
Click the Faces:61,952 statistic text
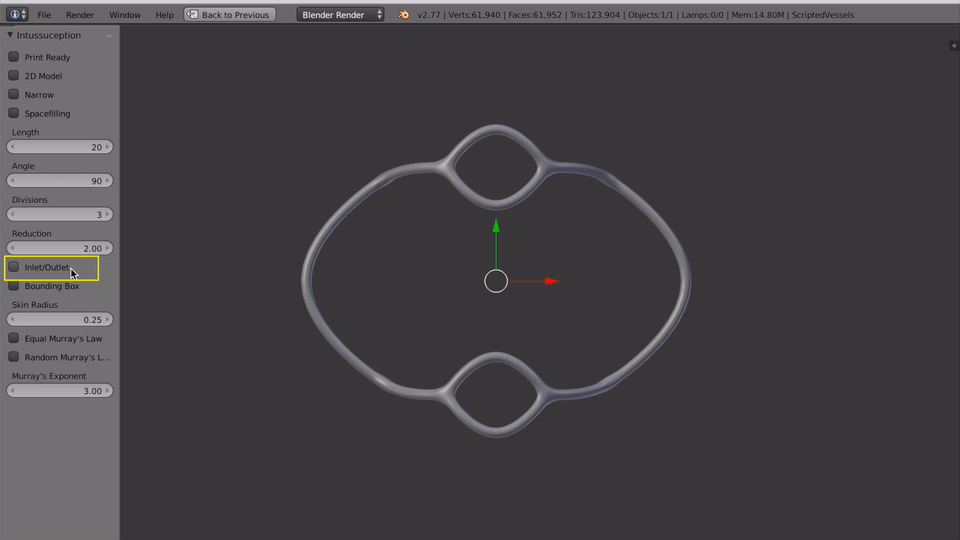534,15
